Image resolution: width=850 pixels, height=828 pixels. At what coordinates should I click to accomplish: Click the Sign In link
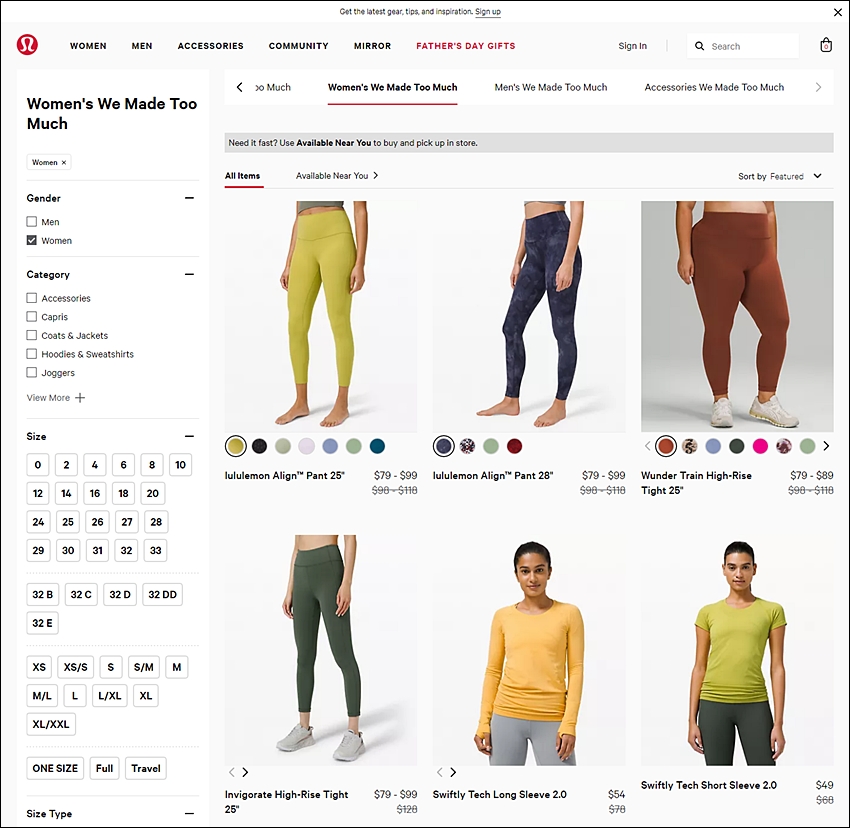point(633,46)
